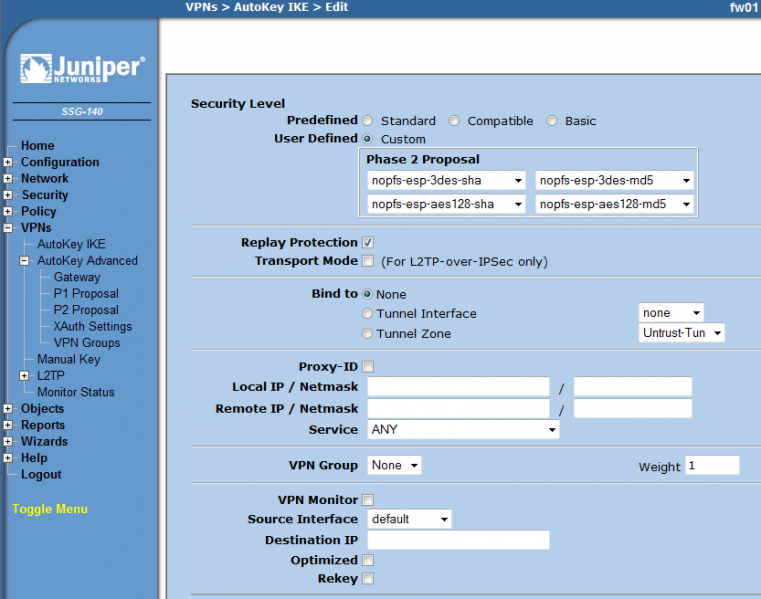Image resolution: width=761 pixels, height=599 pixels.
Task: Select the Standard predefined security level
Action: click(367, 121)
